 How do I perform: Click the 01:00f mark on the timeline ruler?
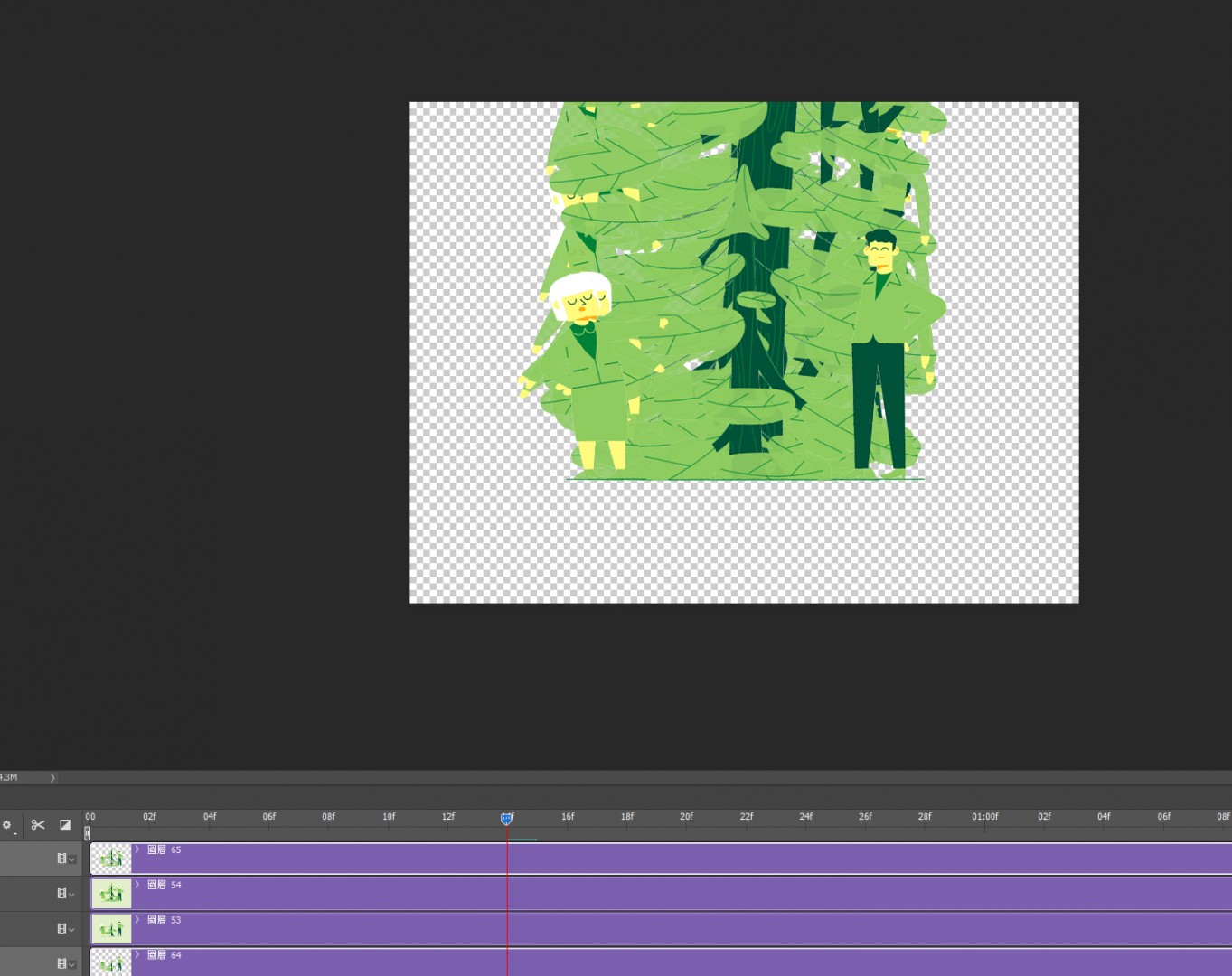(985, 816)
